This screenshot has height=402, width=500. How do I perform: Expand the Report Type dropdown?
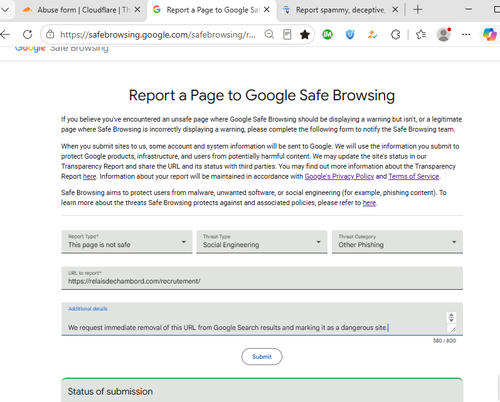tap(127, 242)
